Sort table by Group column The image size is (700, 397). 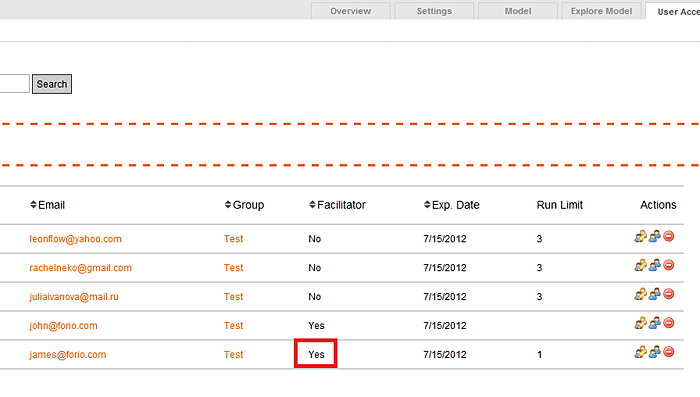click(x=244, y=205)
